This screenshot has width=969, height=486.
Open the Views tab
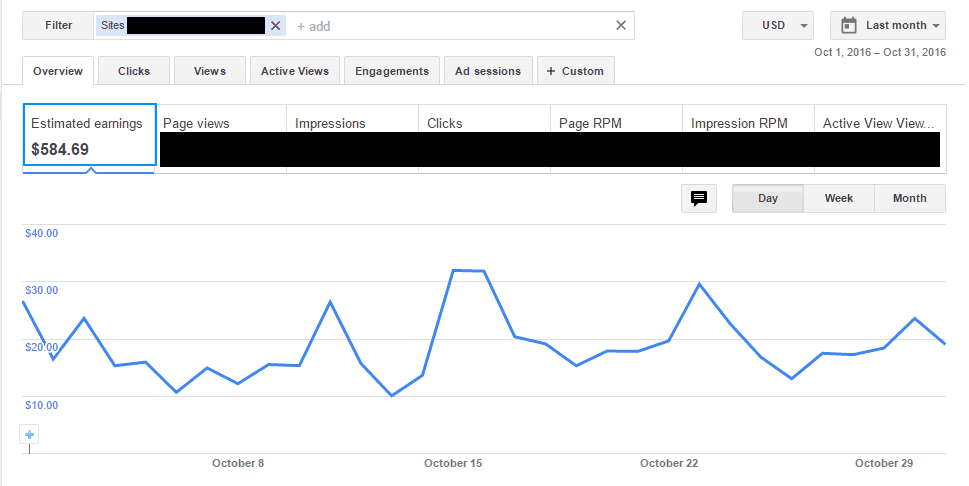coord(210,71)
